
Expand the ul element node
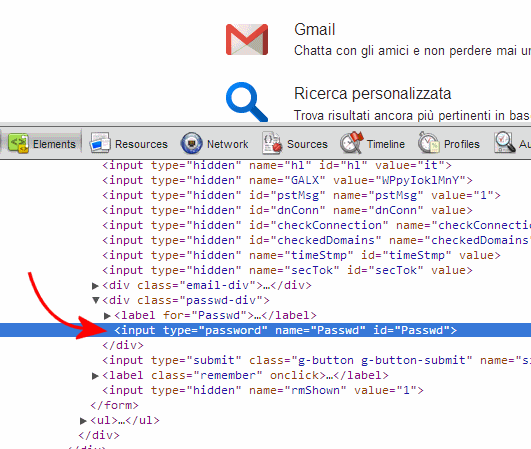(x=83, y=421)
